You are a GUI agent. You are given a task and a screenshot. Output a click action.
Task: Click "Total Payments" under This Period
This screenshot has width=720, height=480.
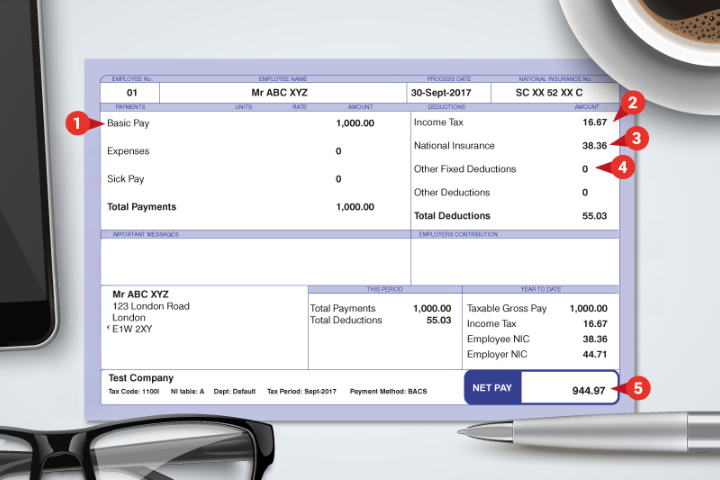[343, 308]
